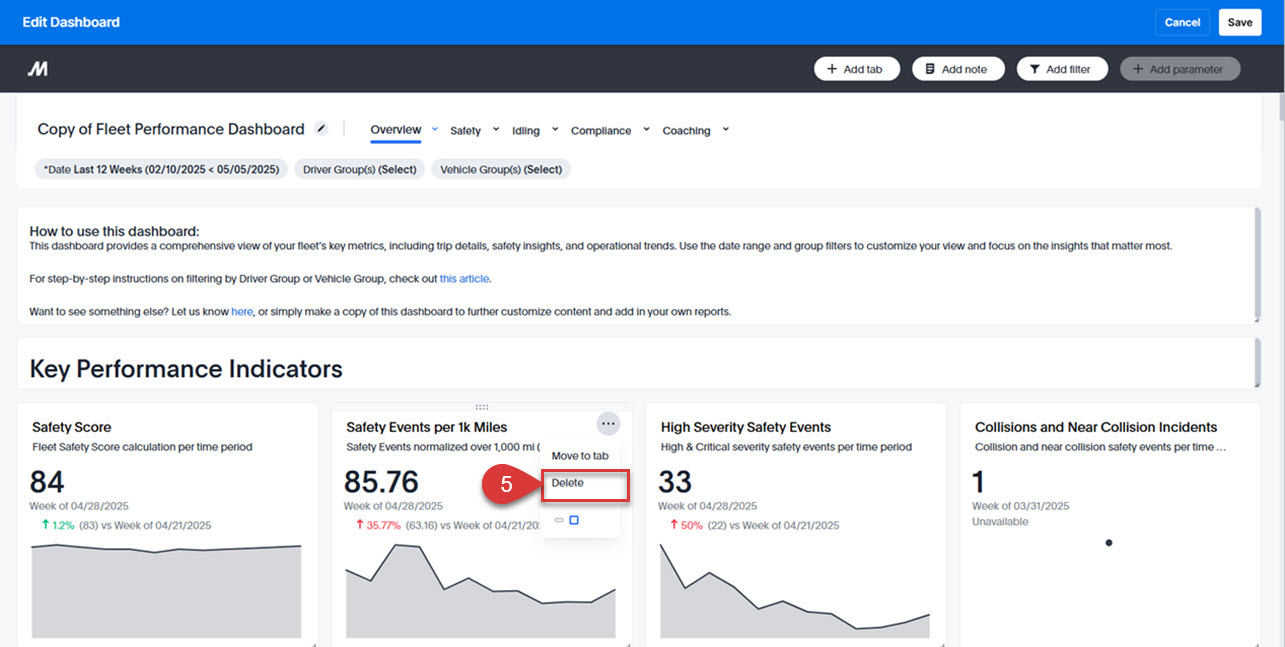Open the 'this article' link
Image resolution: width=1285 pixels, height=647 pixels.
(x=465, y=279)
